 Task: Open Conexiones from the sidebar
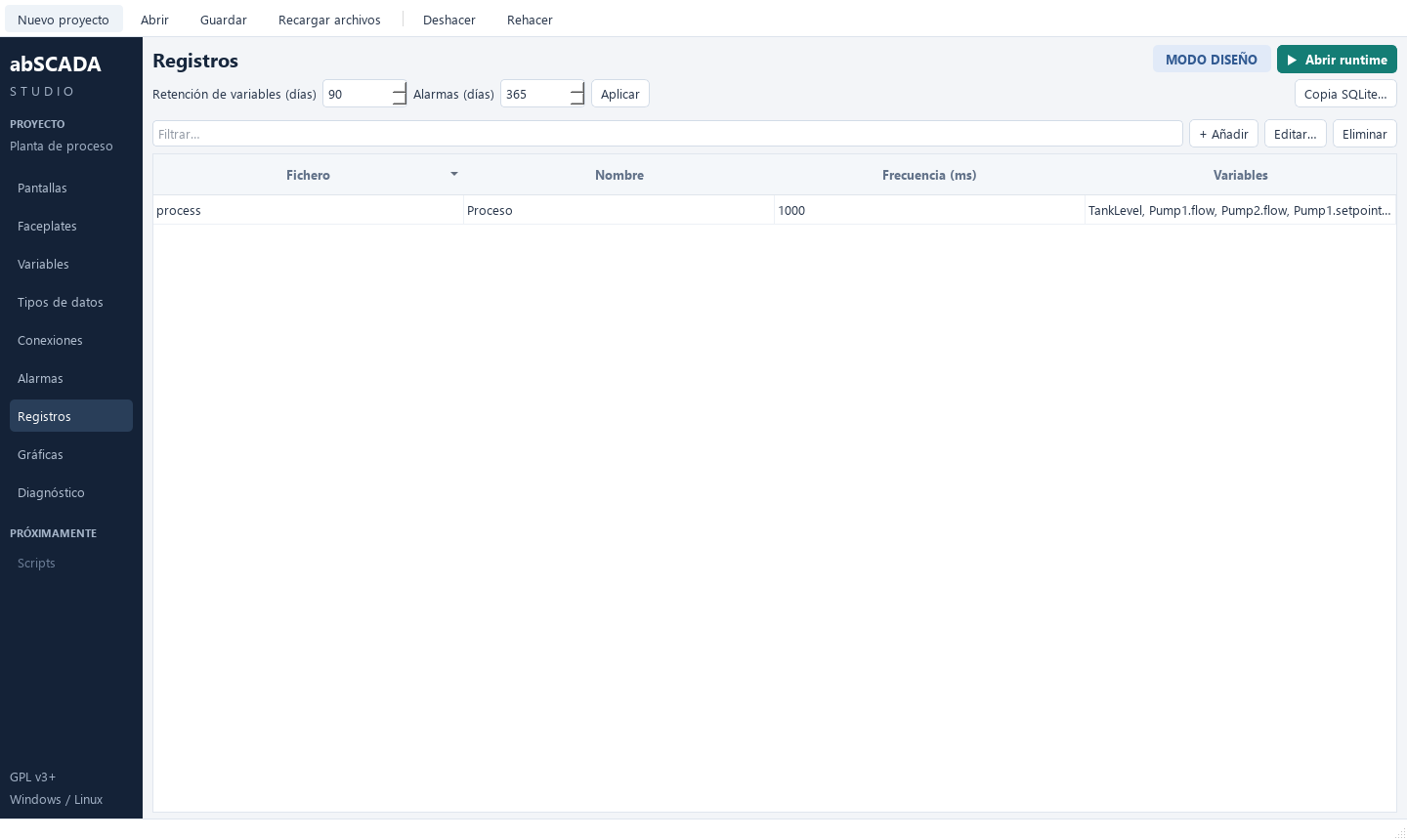click(x=71, y=340)
